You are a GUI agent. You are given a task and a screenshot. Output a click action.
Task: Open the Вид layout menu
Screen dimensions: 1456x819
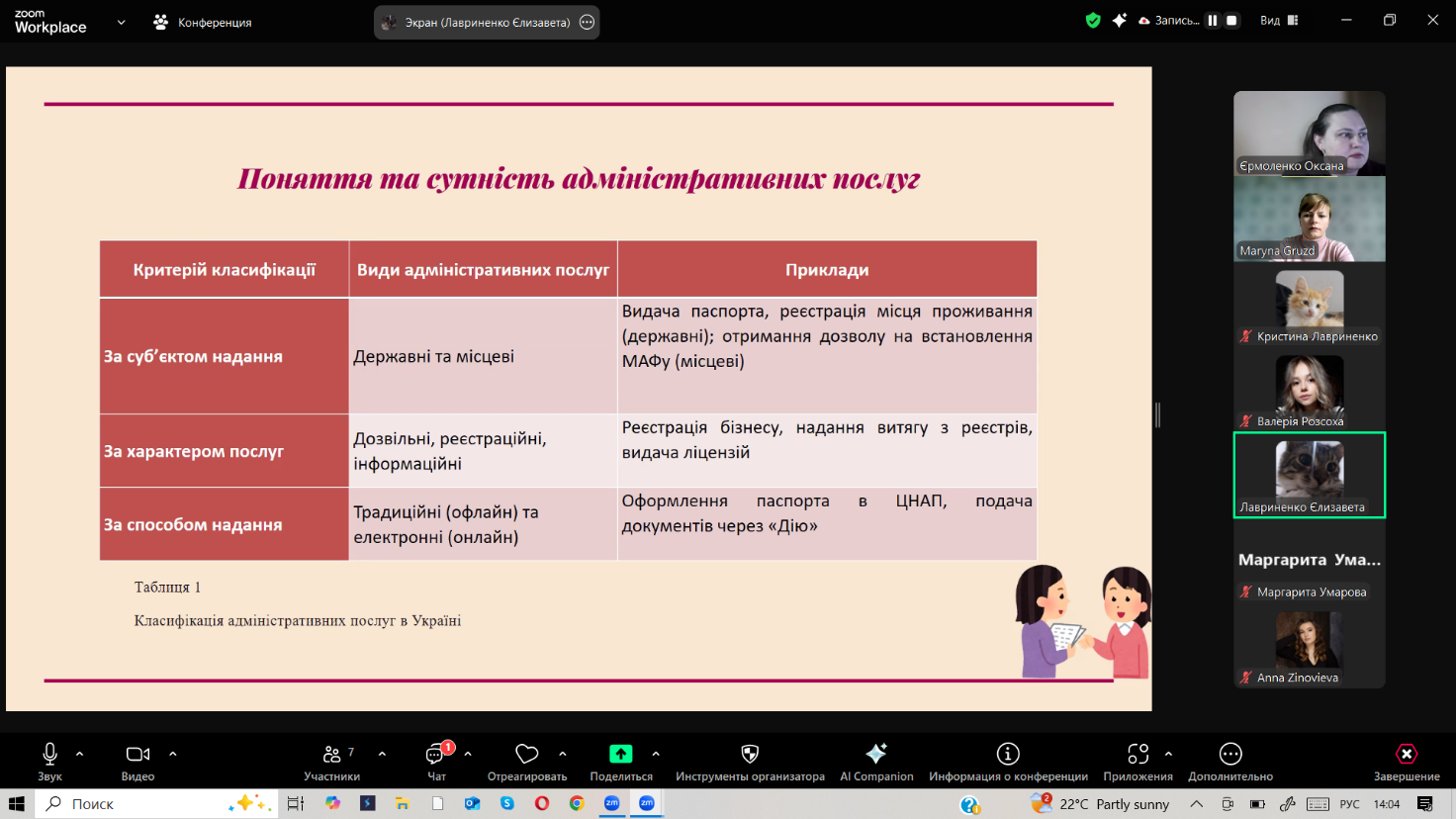(1278, 21)
